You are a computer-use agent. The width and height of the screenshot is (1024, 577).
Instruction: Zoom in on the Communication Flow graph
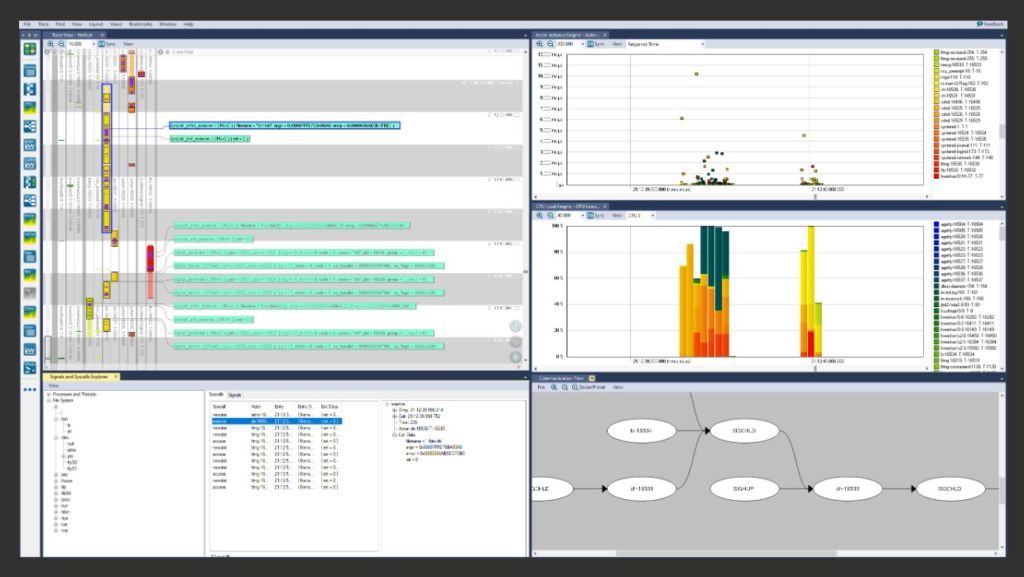554,387
